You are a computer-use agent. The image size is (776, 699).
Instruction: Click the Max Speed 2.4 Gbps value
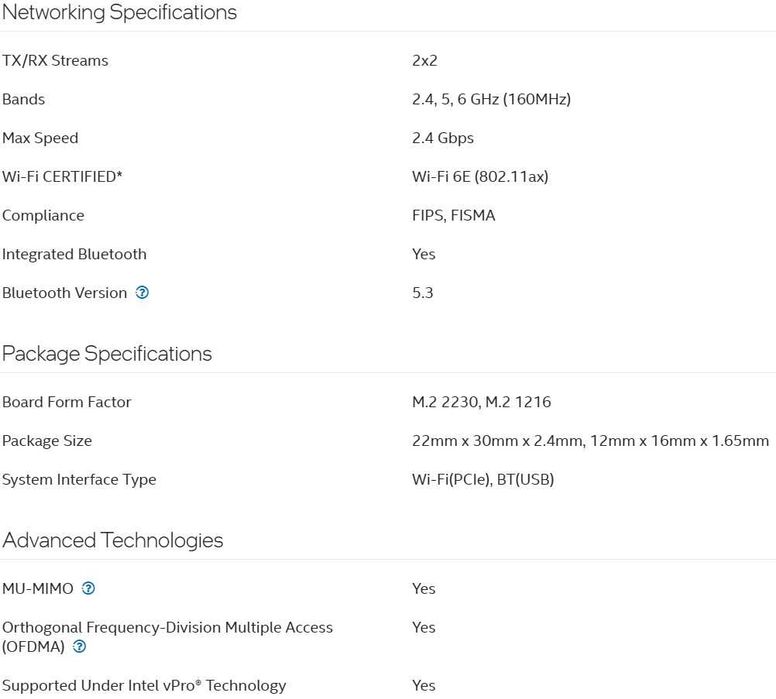pyautogui.click(x=443, y=138)
